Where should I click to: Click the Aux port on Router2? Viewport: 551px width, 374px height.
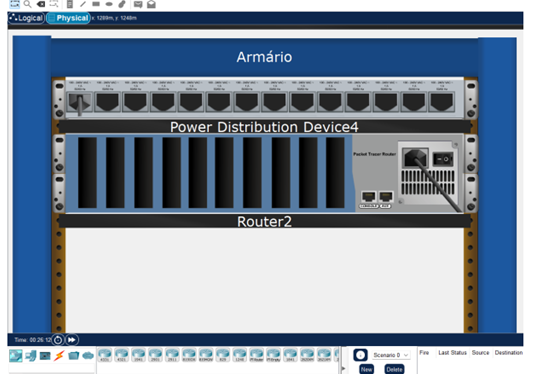(385, 197)
